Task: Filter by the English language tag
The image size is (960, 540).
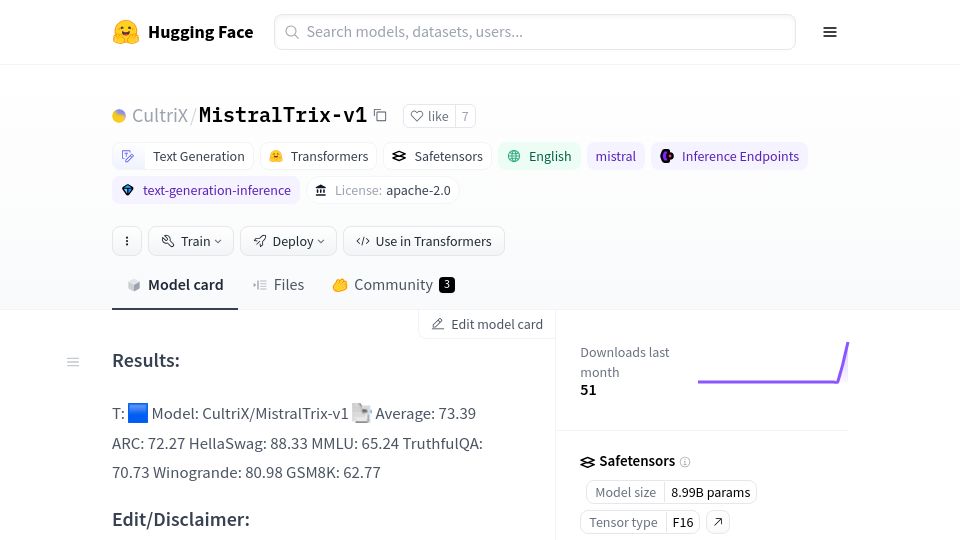Action: 539,156
